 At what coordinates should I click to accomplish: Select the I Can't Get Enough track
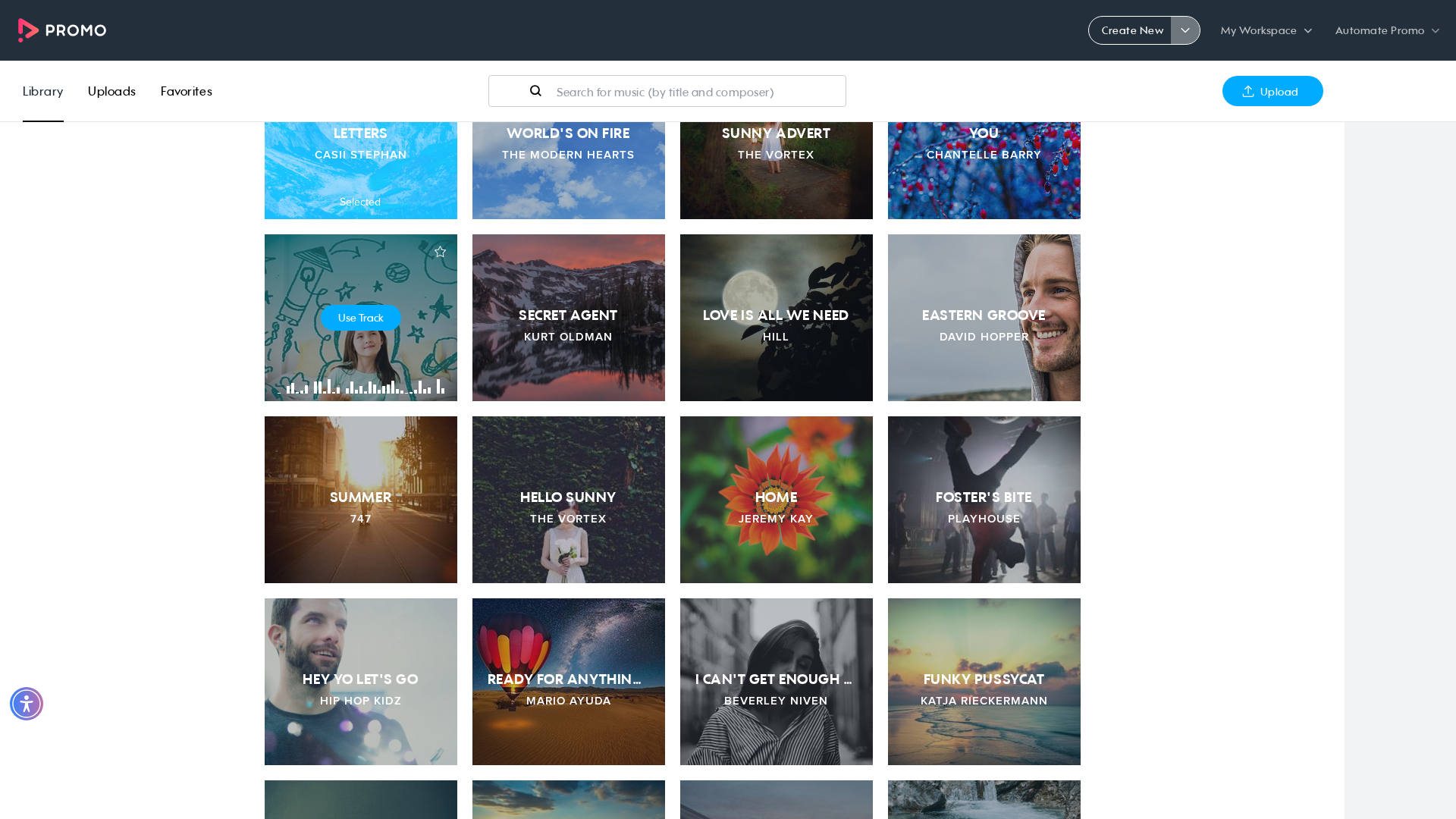(777, 682)
